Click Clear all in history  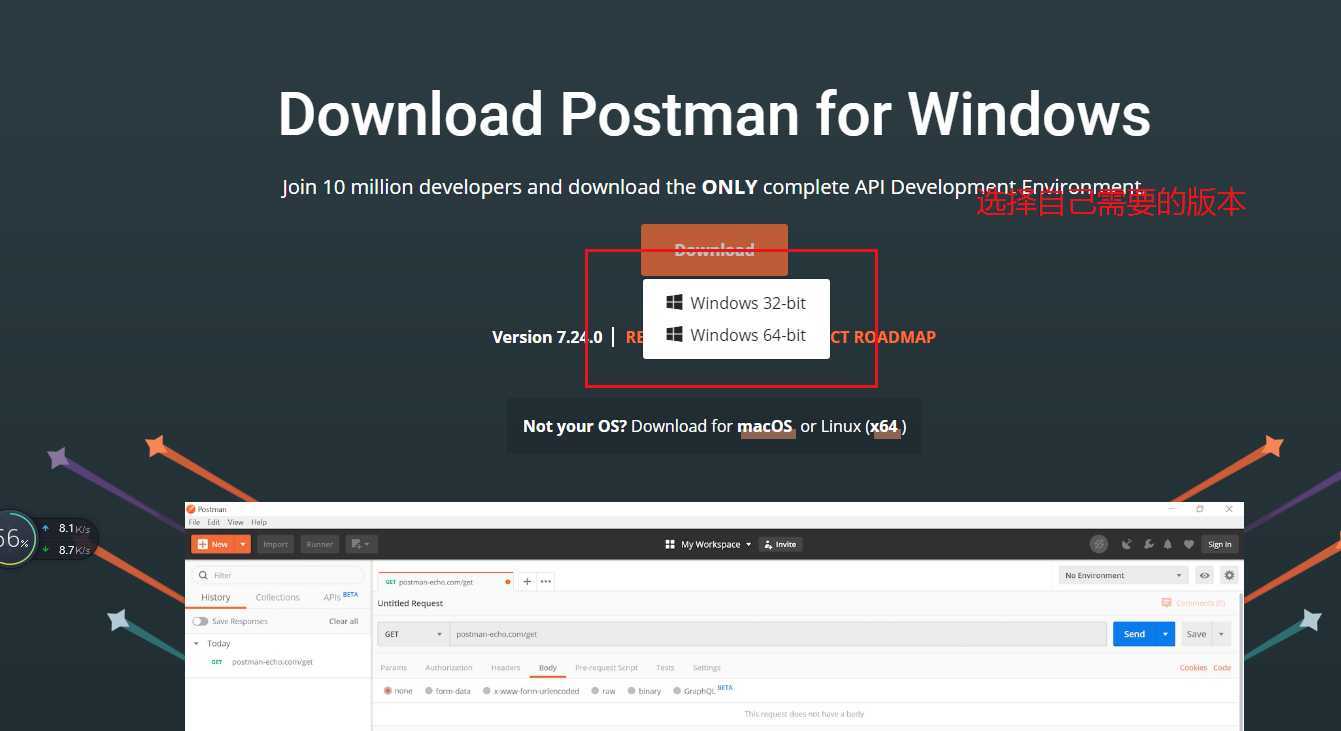coord(343,621)
